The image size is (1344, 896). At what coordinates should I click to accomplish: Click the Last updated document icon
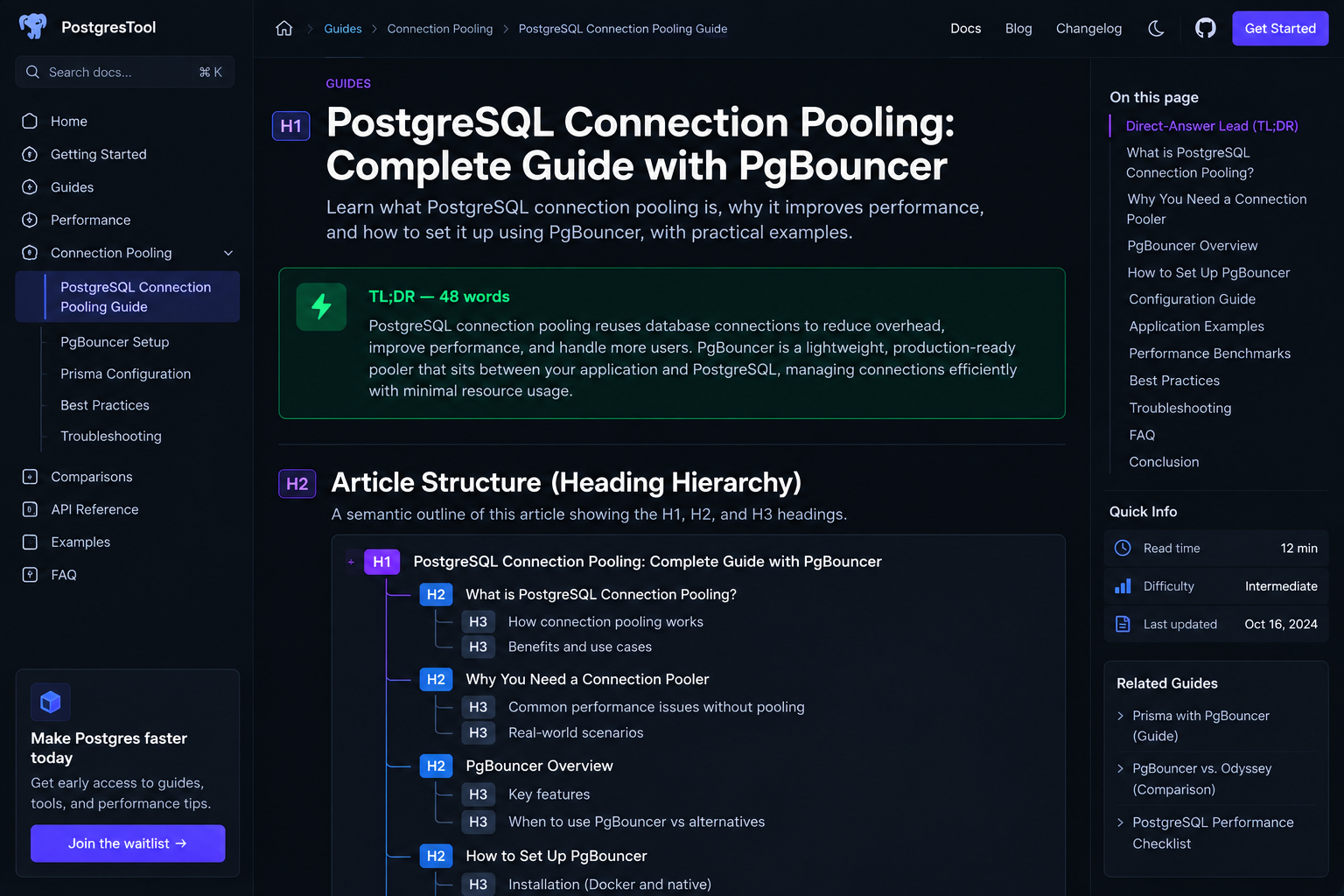[x=1123, y=624]
